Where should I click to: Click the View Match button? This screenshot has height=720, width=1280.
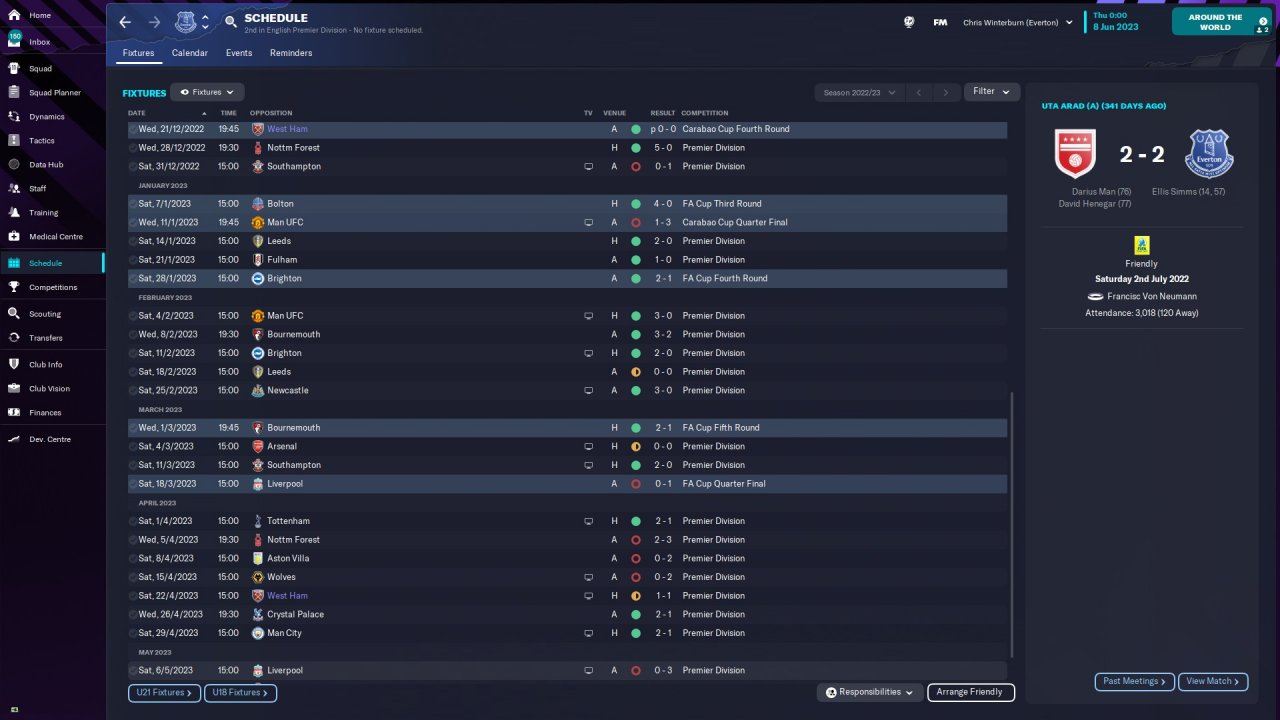tap(1213, 681)
